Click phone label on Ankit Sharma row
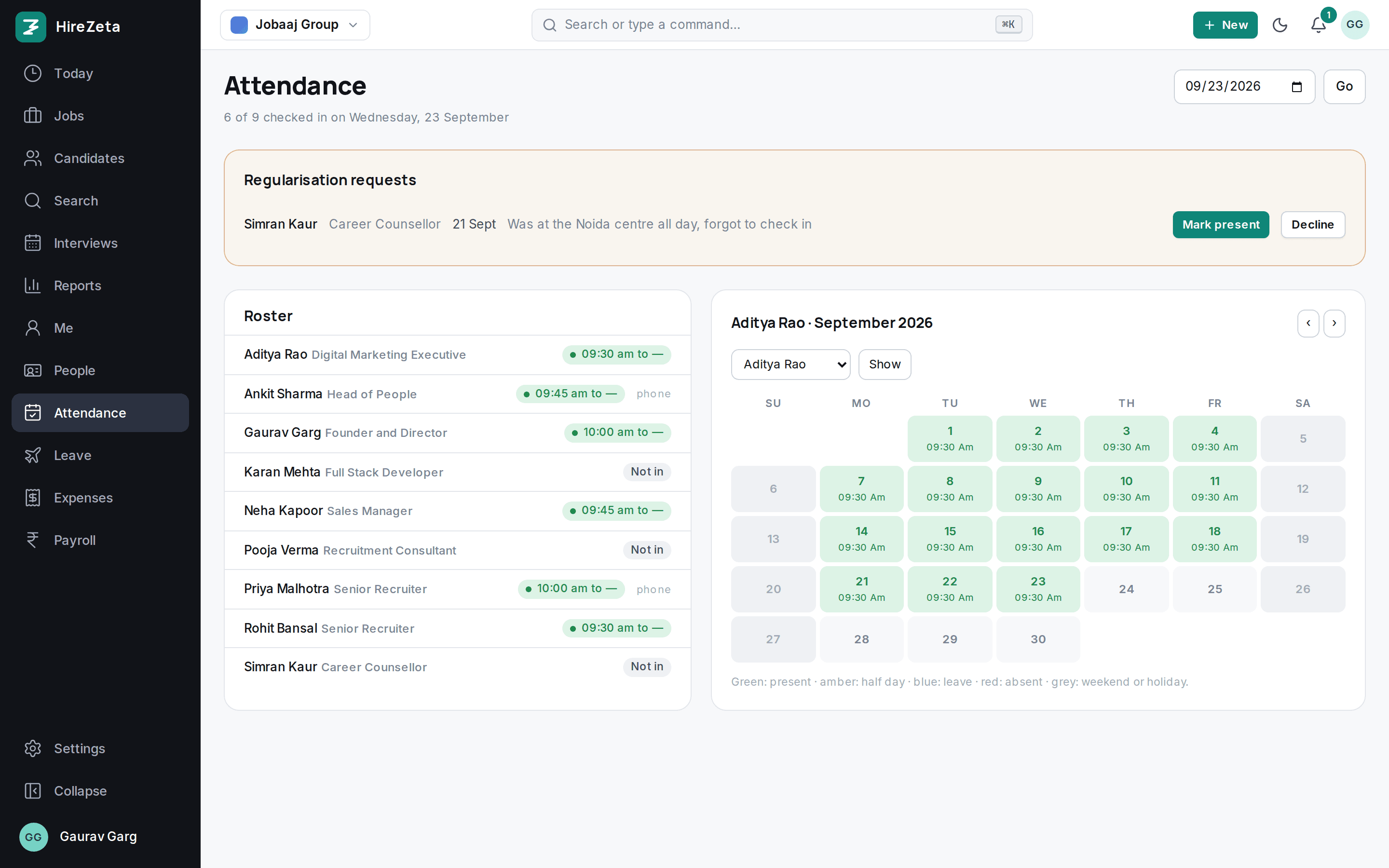The width and height of the screenshot is (1389, 868). coord(653,394)
